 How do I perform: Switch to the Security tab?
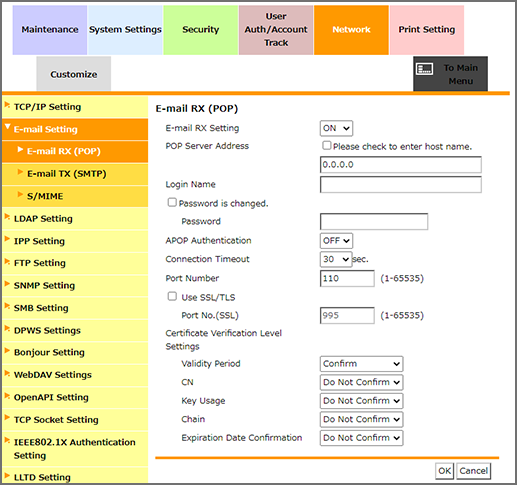201,30
